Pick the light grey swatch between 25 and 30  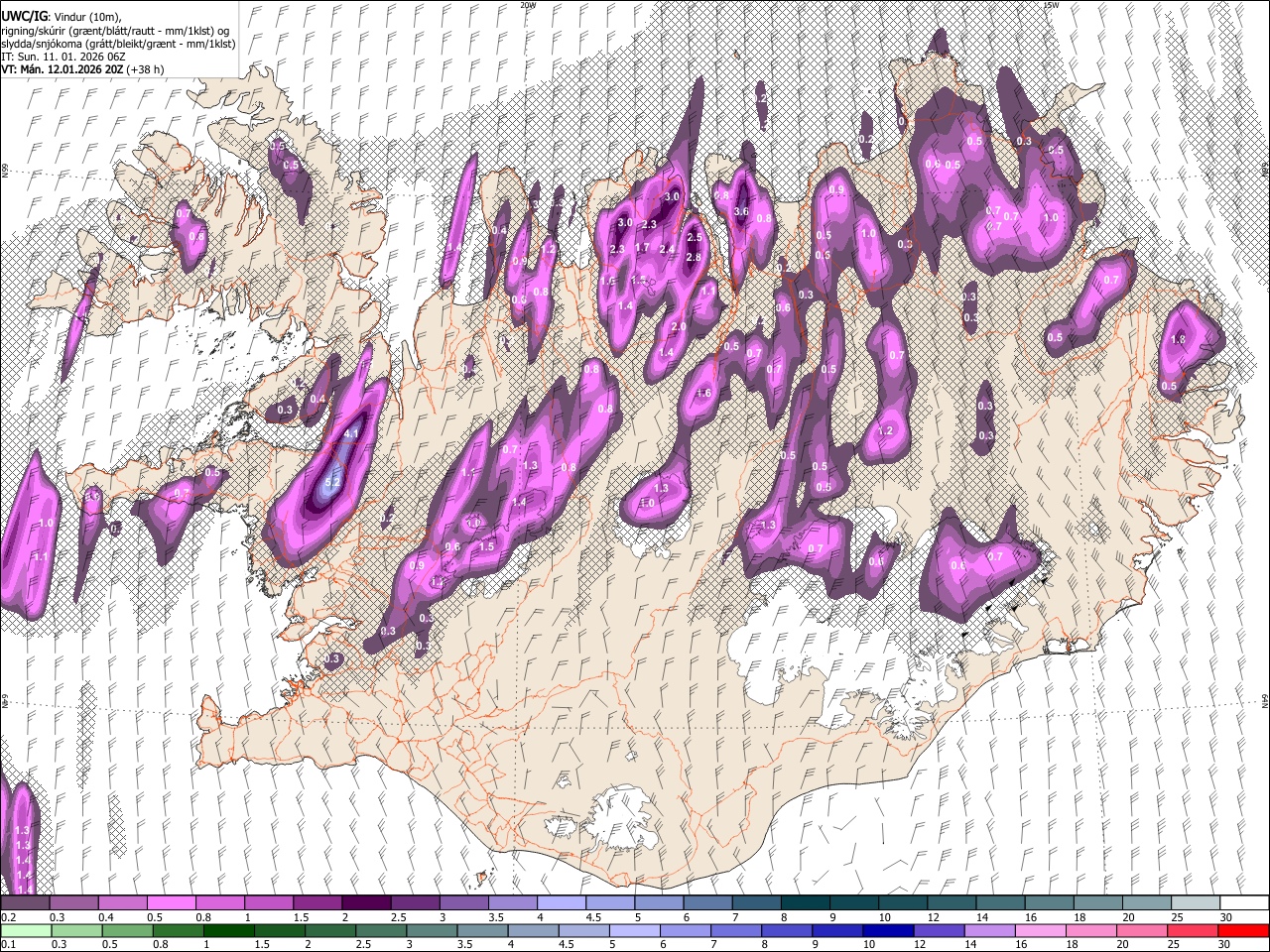click(x=1196, y=903)
